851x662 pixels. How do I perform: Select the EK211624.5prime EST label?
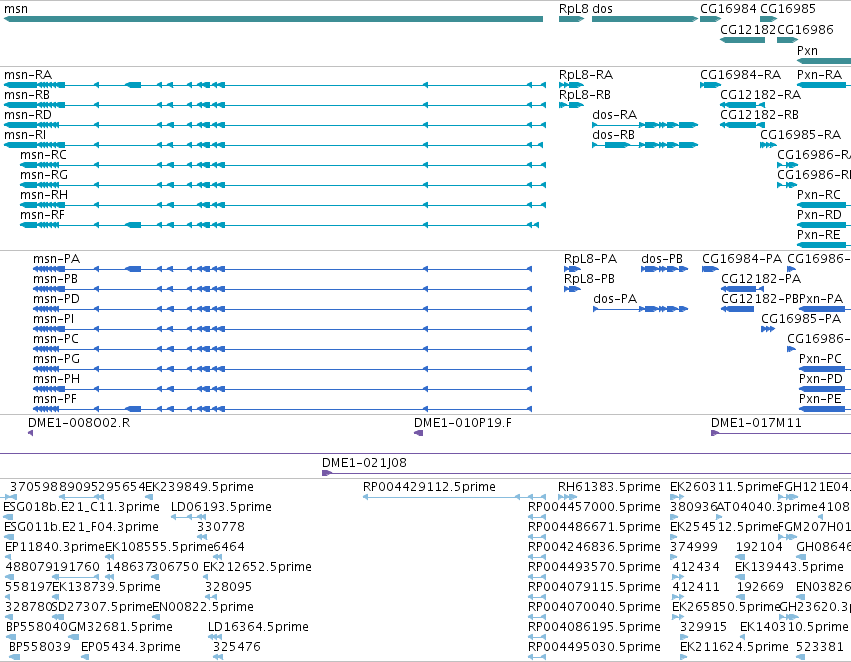[x=734, y=647]
